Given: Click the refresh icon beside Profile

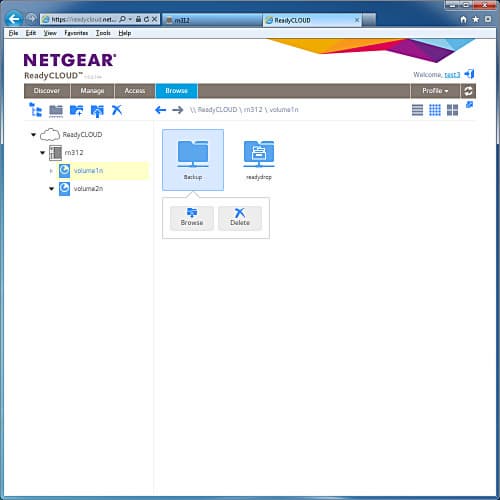Looking at the screenshot, I should click(x=468, y=91).
